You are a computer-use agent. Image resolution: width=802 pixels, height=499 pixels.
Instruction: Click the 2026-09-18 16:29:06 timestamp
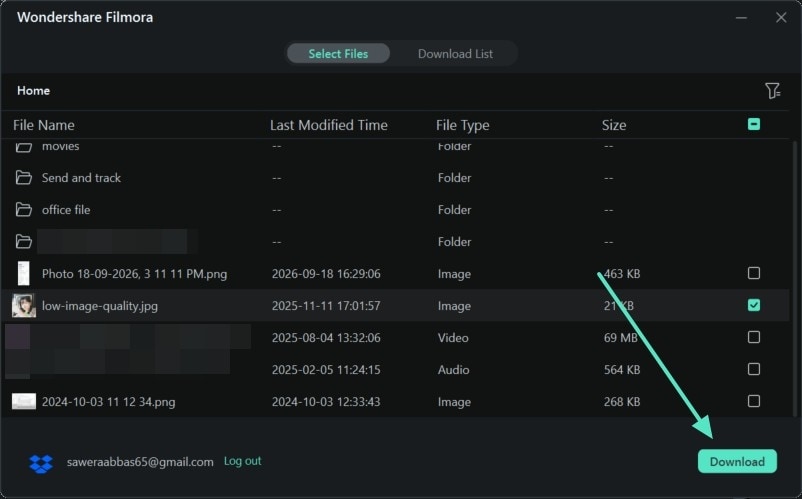coord(326,274)
